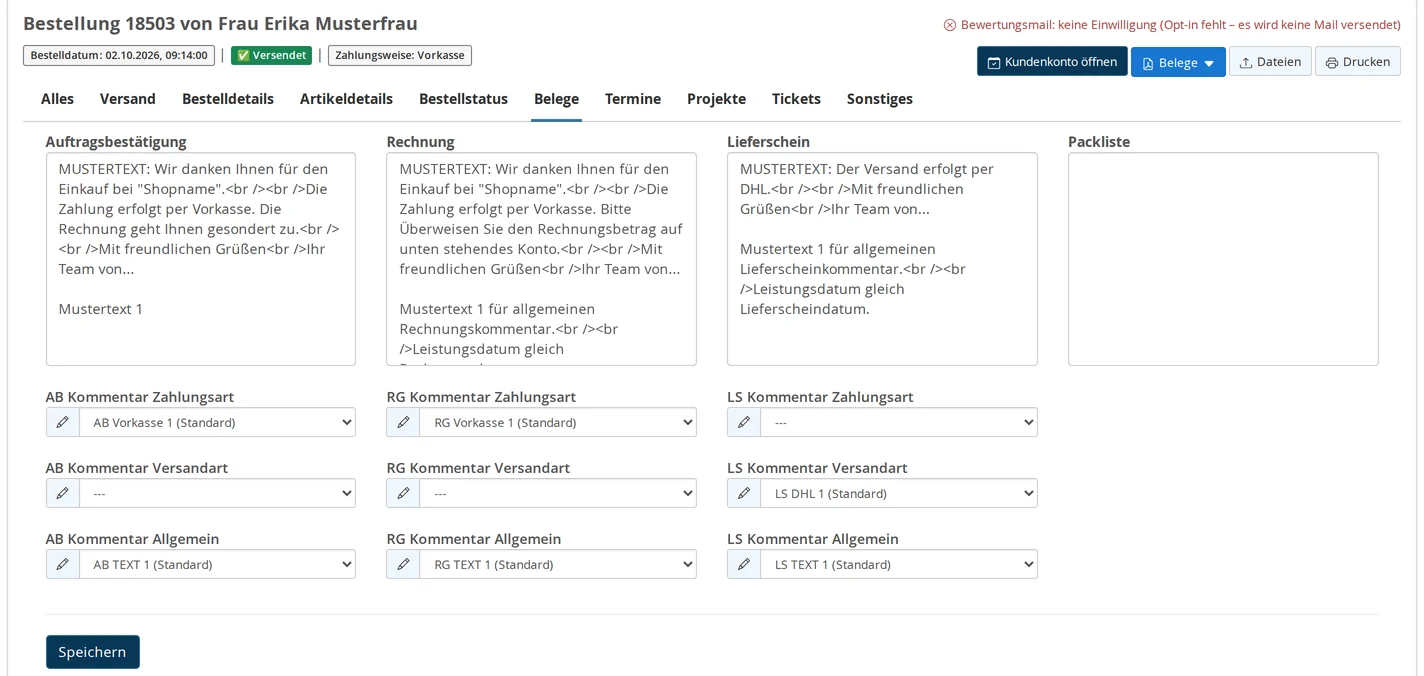
Task: Click the Drucken button
Action: [x=1358, y=62]
